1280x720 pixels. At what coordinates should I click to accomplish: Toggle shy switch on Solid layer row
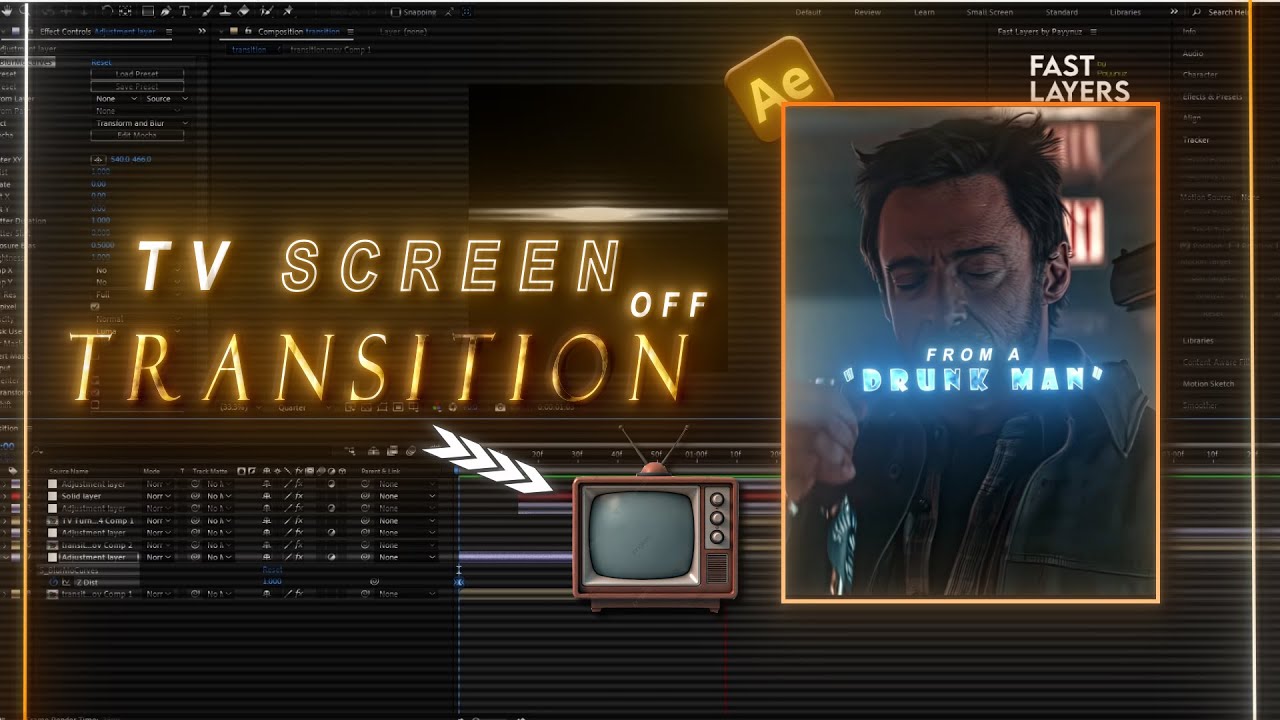266,496
